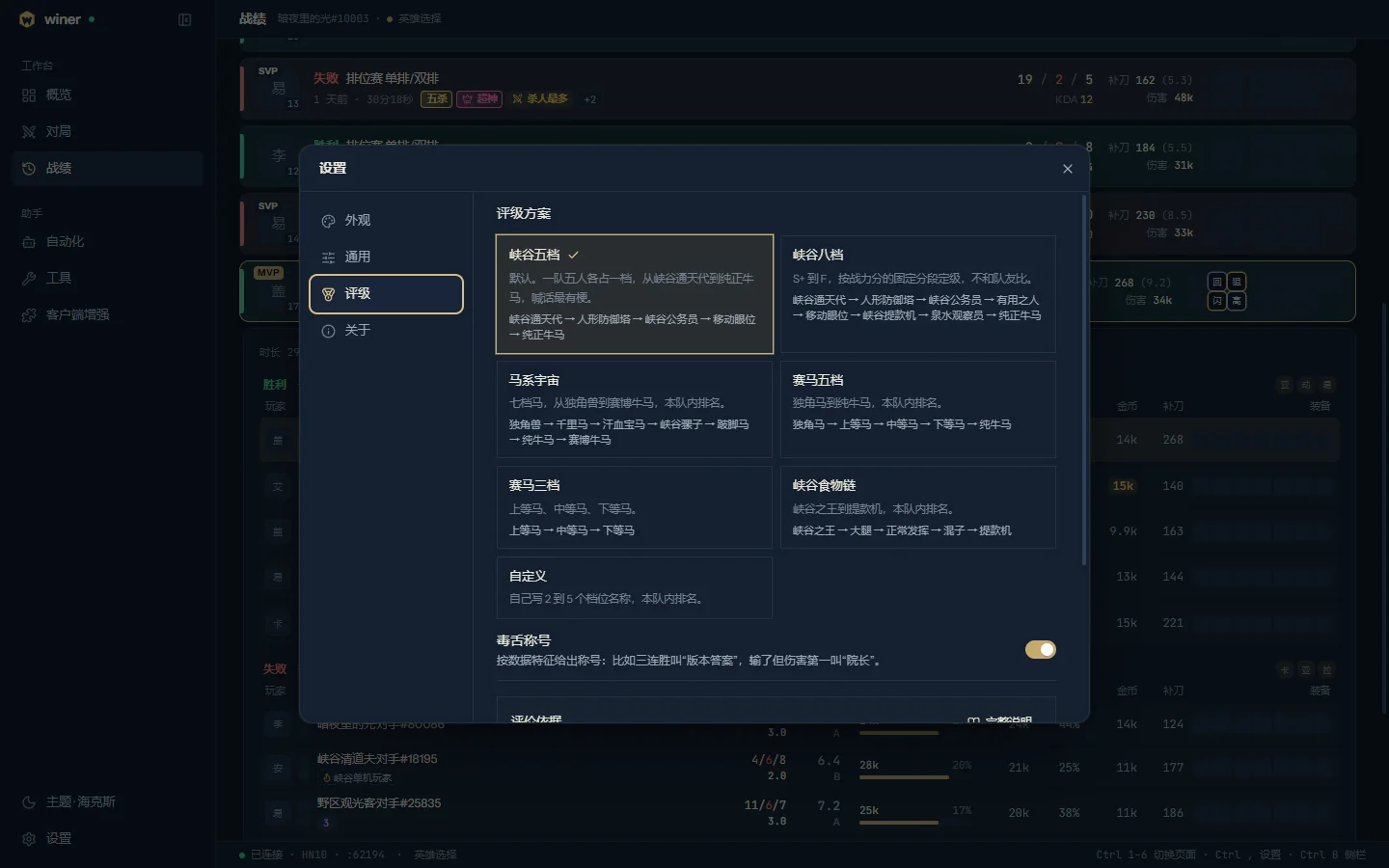Click the 超神 crown badge
Image resolution: width=1389 pixels, height=868 pixels.
pos(479,98)
